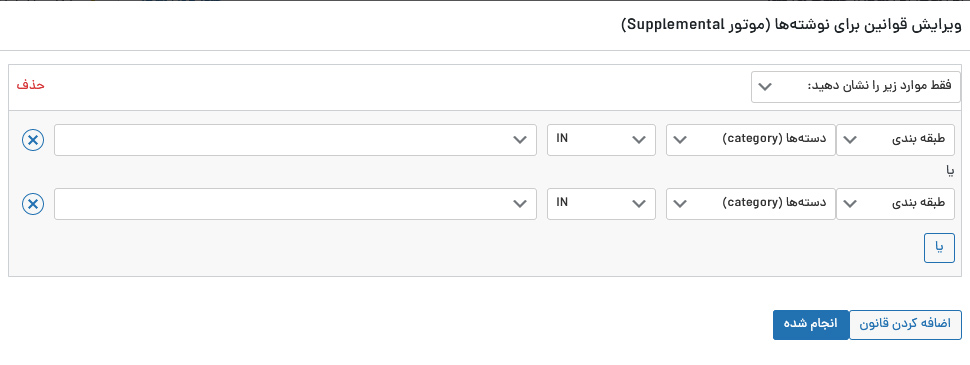Image resolution: width=970 pixels, height=365 pixels.
Task: Expand the second row's دسته‌ها (category) dropdown
Action: [x=750, y=204]
